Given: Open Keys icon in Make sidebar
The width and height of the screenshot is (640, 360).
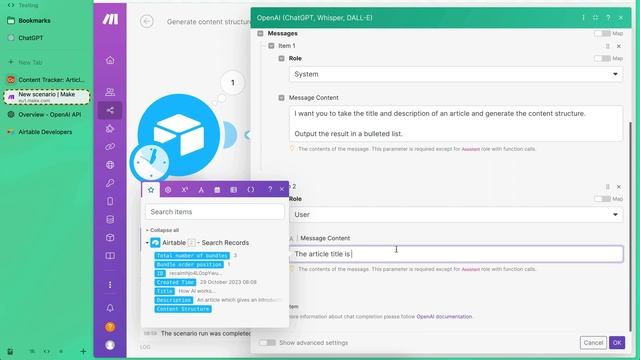Looking at the screenshot, I should click(110, 183).
